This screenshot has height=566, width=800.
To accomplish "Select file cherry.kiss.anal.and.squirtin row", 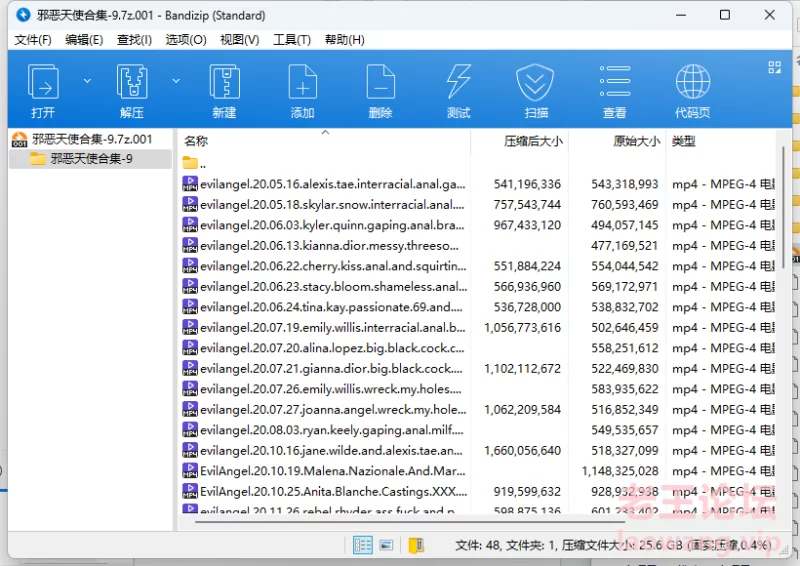I will 478,266.
